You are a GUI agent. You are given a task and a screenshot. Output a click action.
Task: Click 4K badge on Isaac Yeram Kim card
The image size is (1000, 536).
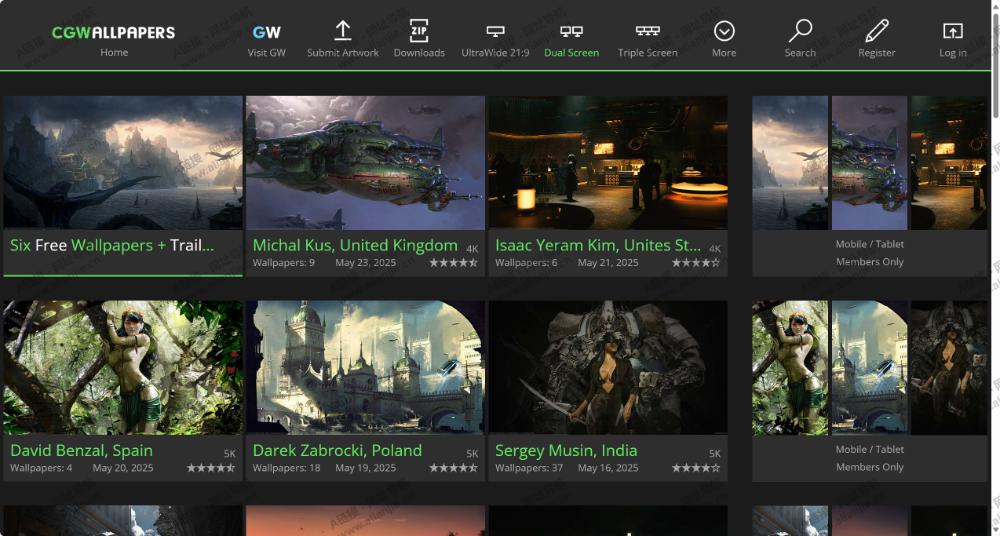click(x=715, y=249)
